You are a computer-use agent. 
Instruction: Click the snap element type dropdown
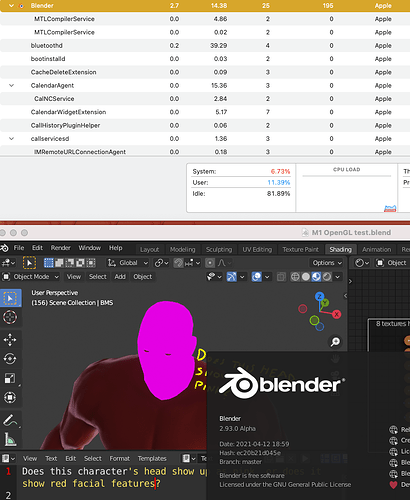coord(193,263)
